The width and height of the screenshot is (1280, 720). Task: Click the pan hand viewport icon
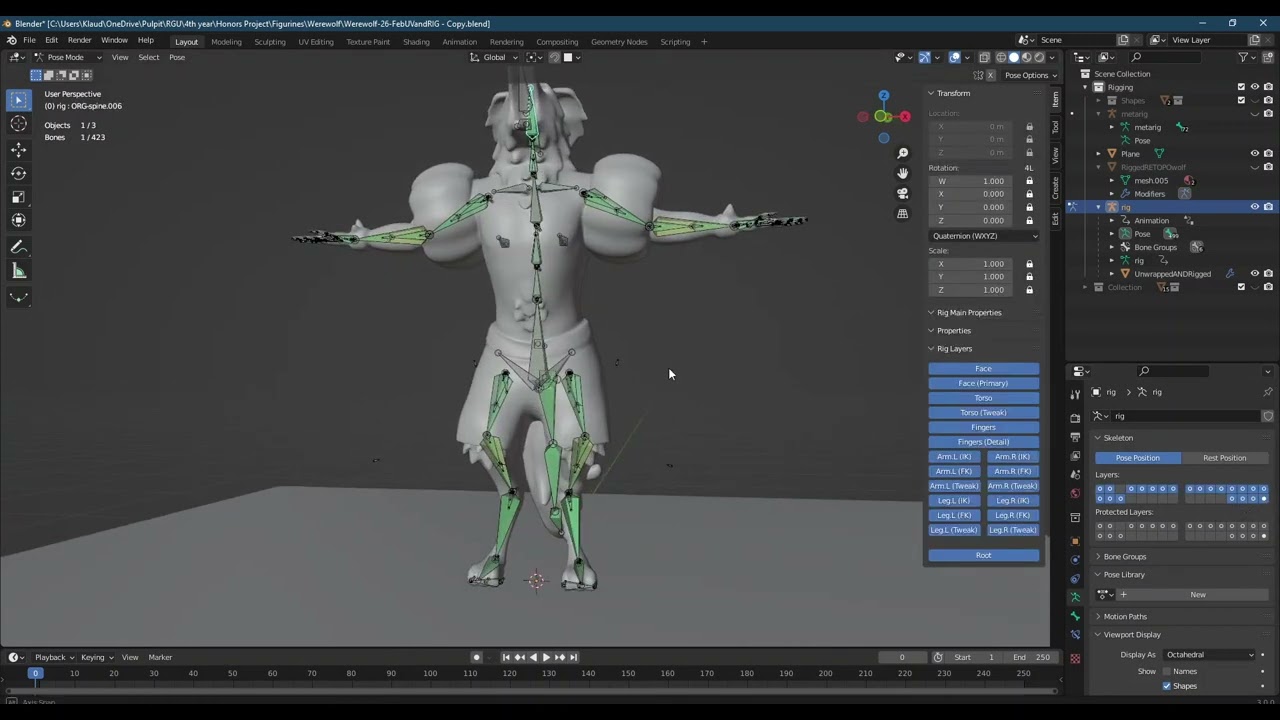click(x=903, y=173)
